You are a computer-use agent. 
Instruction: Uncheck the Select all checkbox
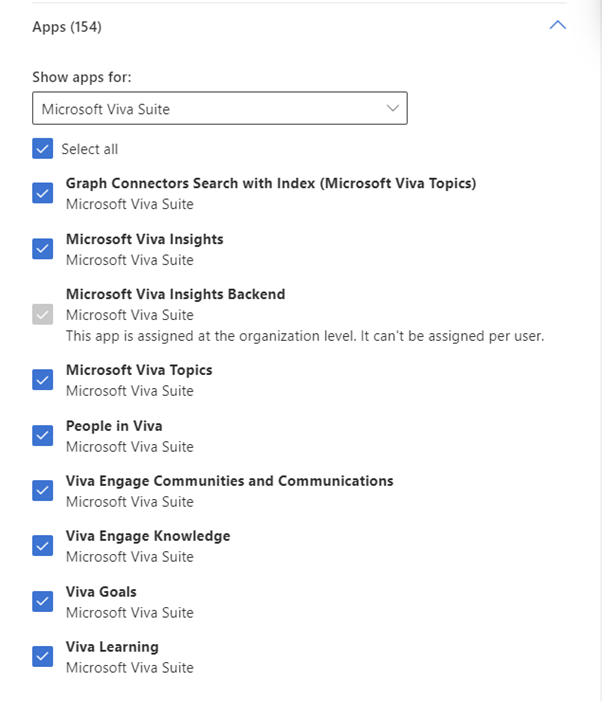[42, 148]
